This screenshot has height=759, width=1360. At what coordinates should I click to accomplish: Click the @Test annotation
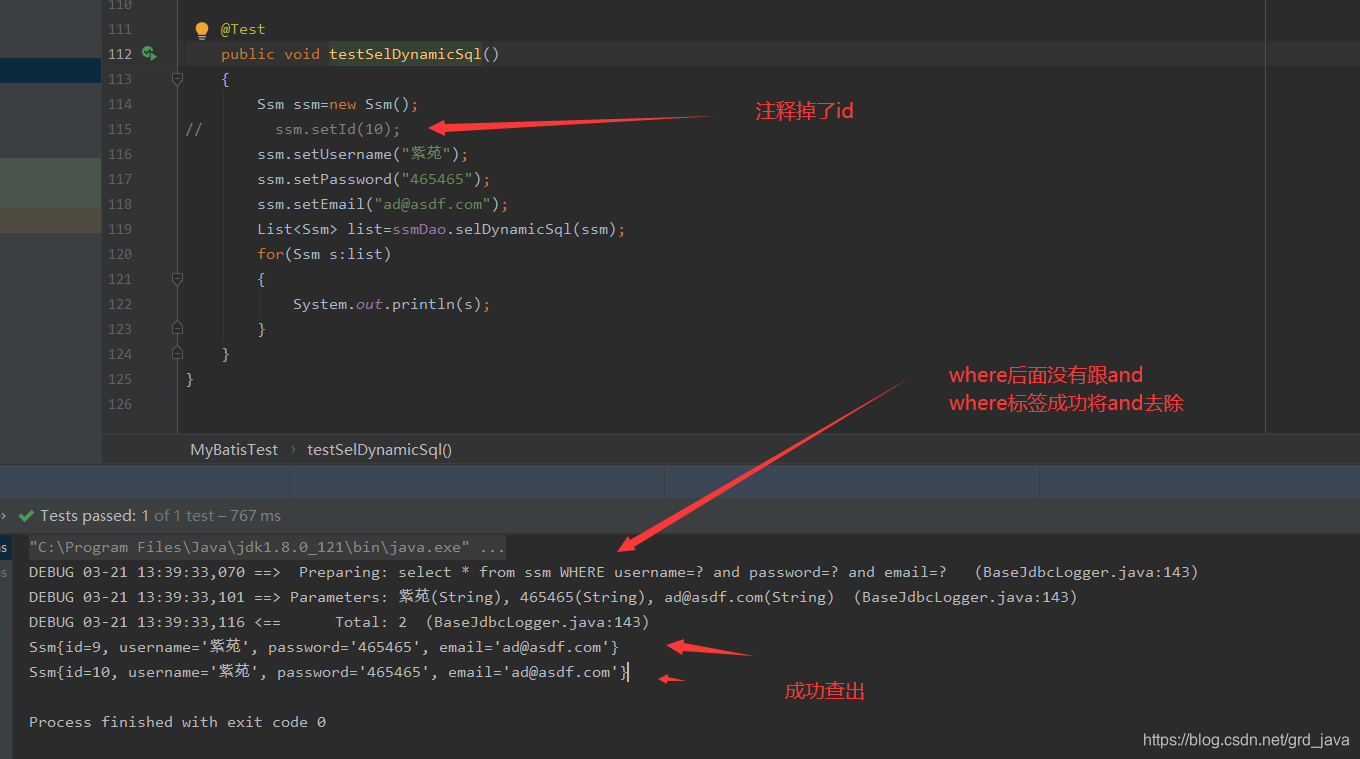[243, 30]
